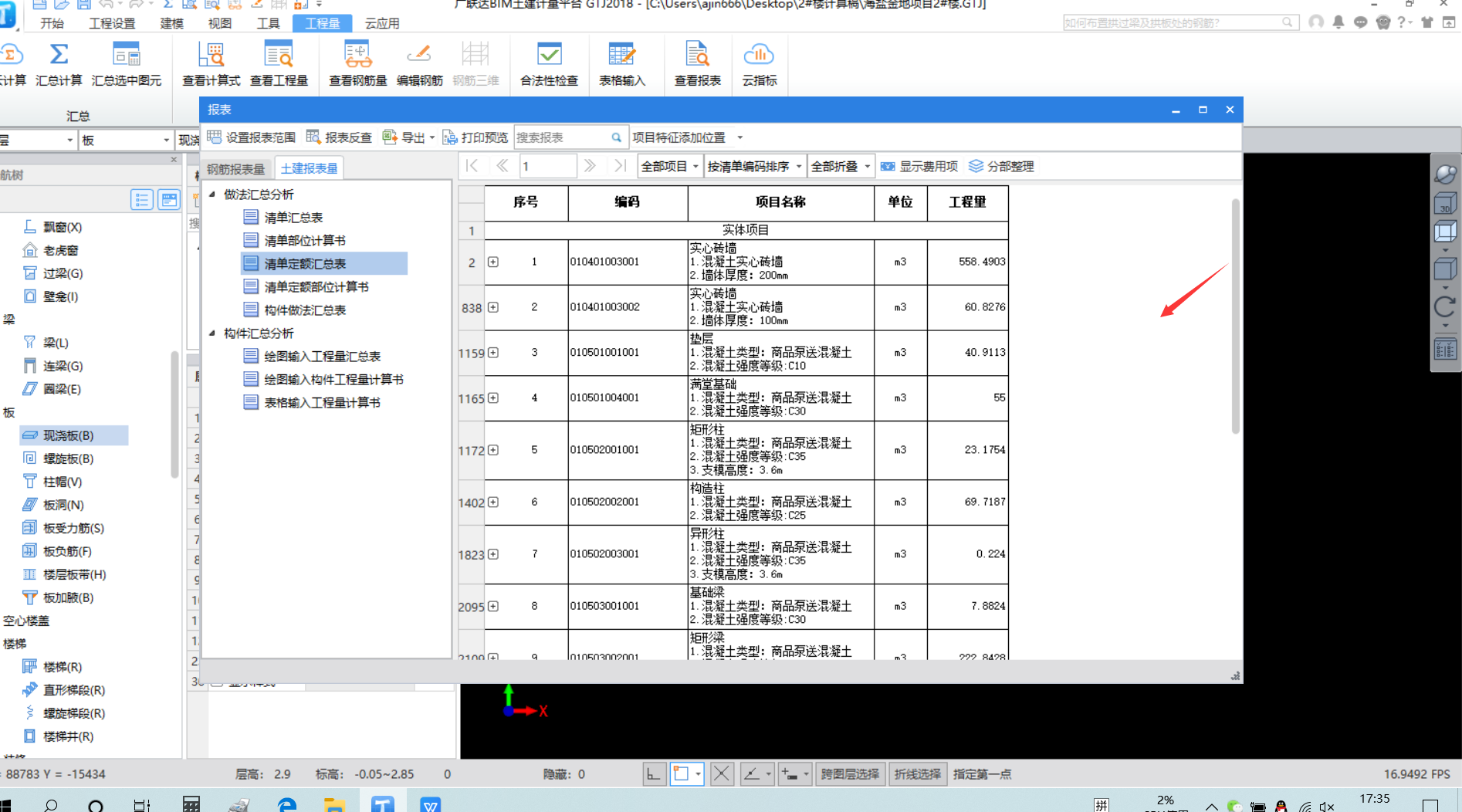Click the 3D view cube icon
Viewport: 1462px width, 812px height.
click(x=1444, y=205)
